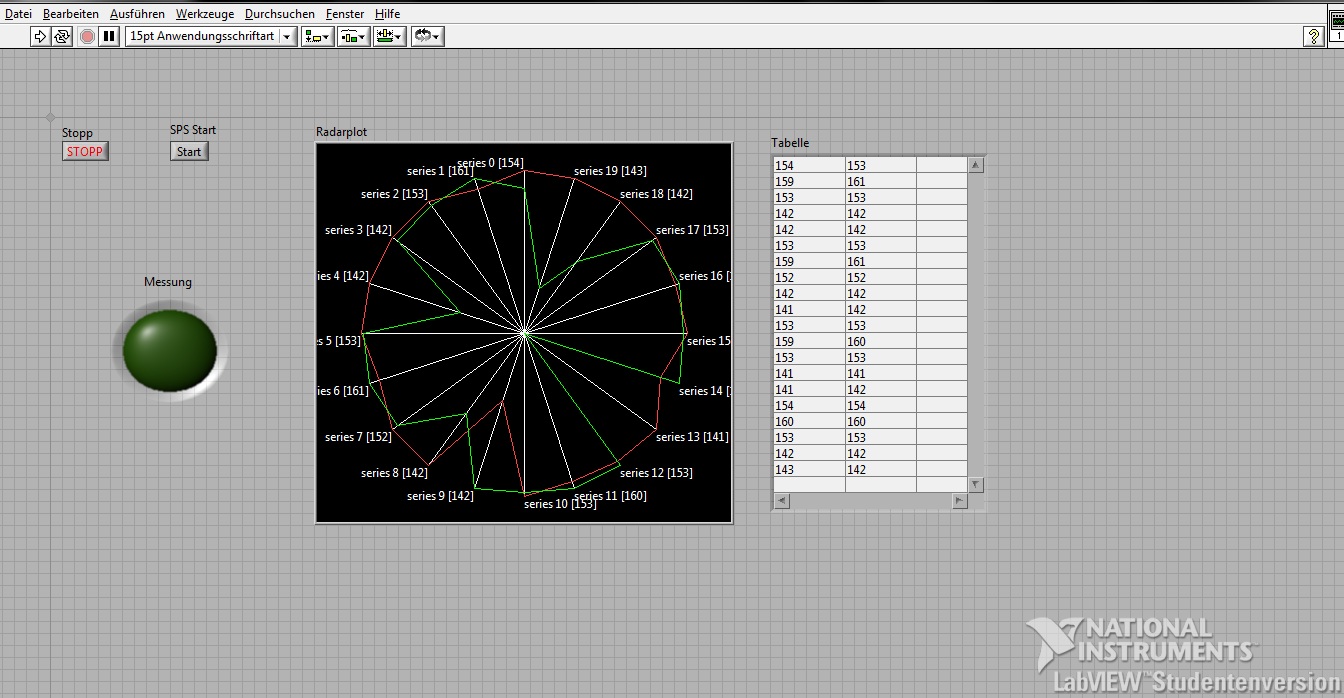Viewport: 1344px width, 698px height.
Task: Open the Reorder objects dropdown
Action: [427, 37]
